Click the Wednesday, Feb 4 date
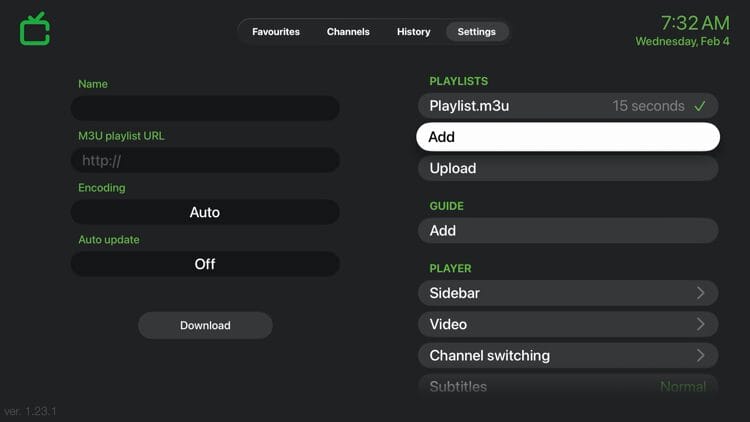Image resolution: width=750 pixels, height=422 pixels. [x=682, y=42]
